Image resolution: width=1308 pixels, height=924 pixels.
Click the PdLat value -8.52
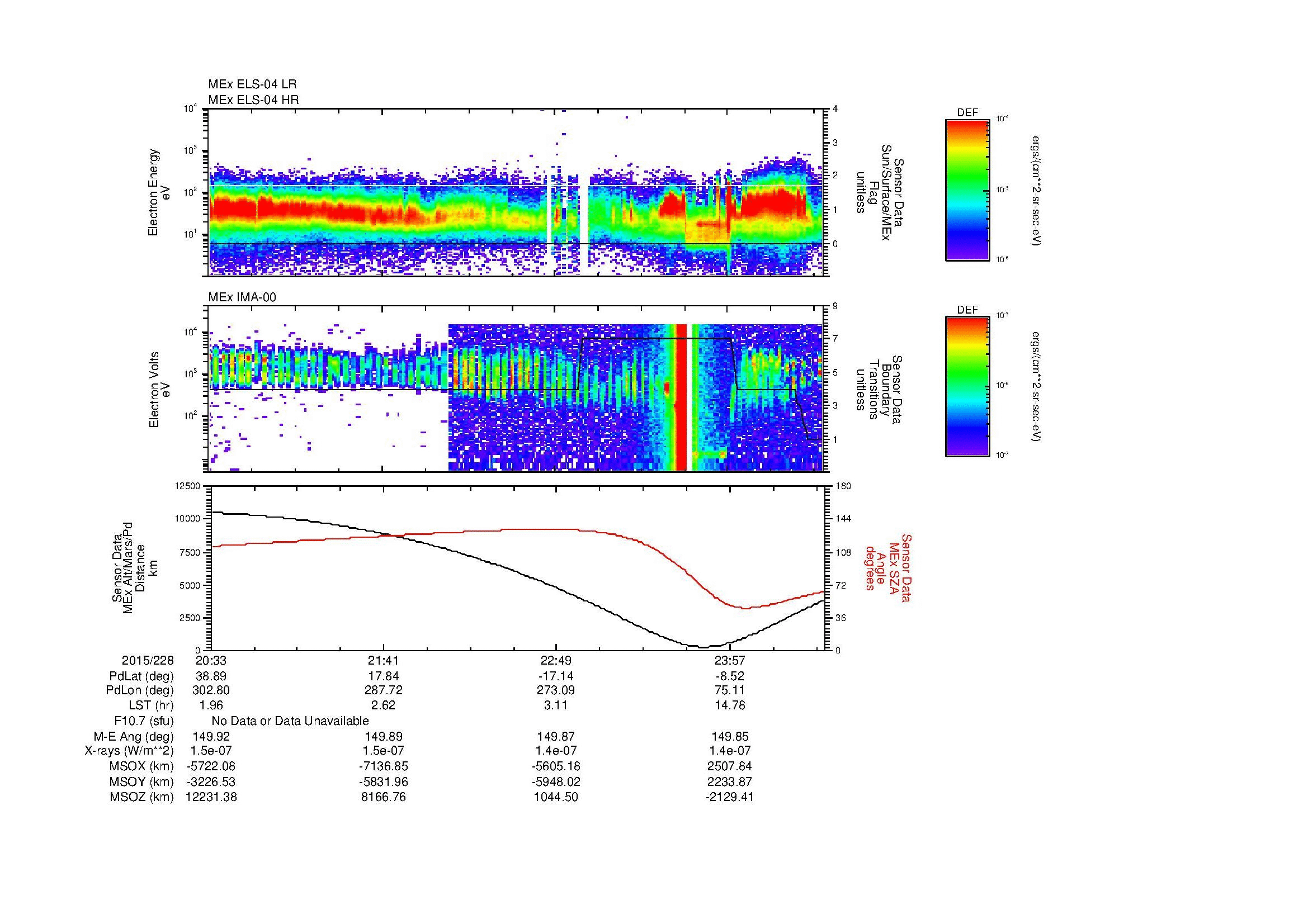pos(730,676)
